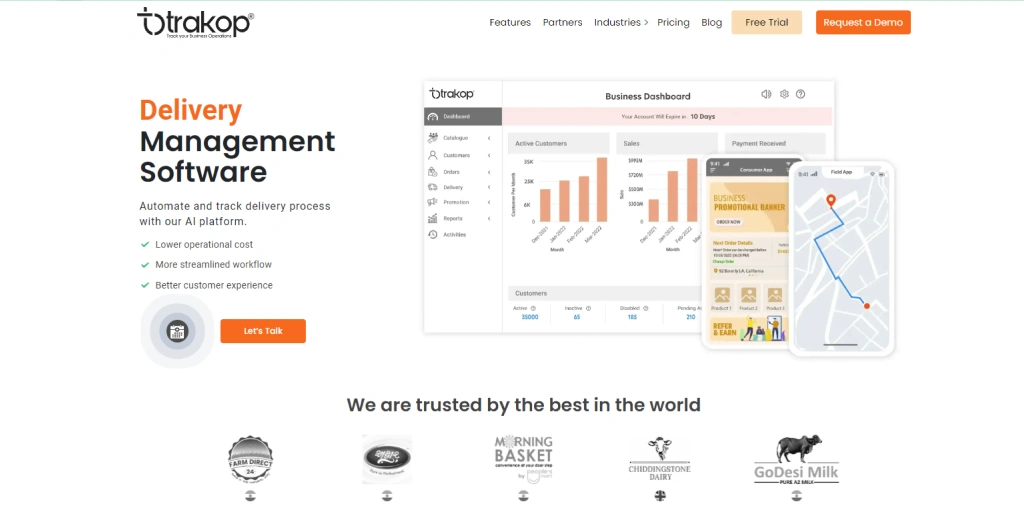Click the flag icon under GoDesi Milk

click(x=796, y=496)
